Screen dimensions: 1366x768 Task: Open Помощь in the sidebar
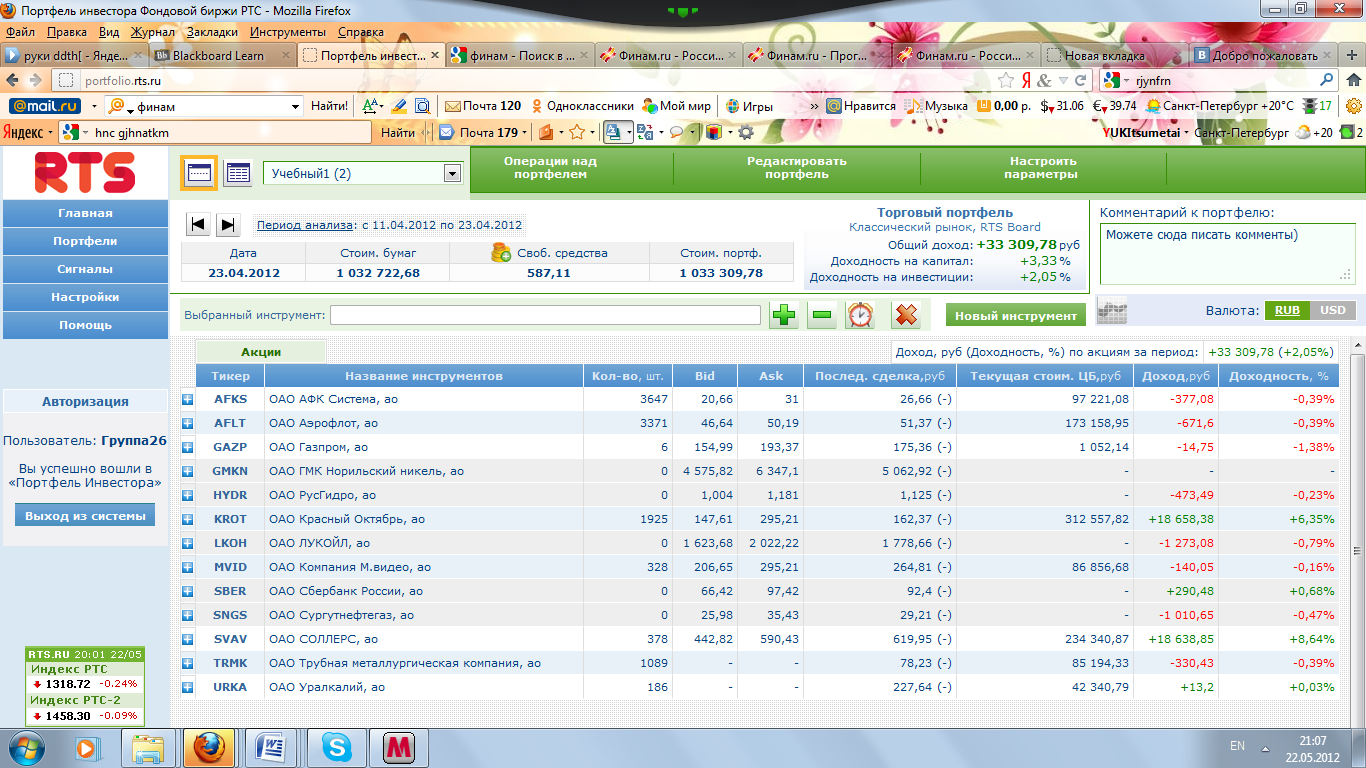click(x=85, y=325)
